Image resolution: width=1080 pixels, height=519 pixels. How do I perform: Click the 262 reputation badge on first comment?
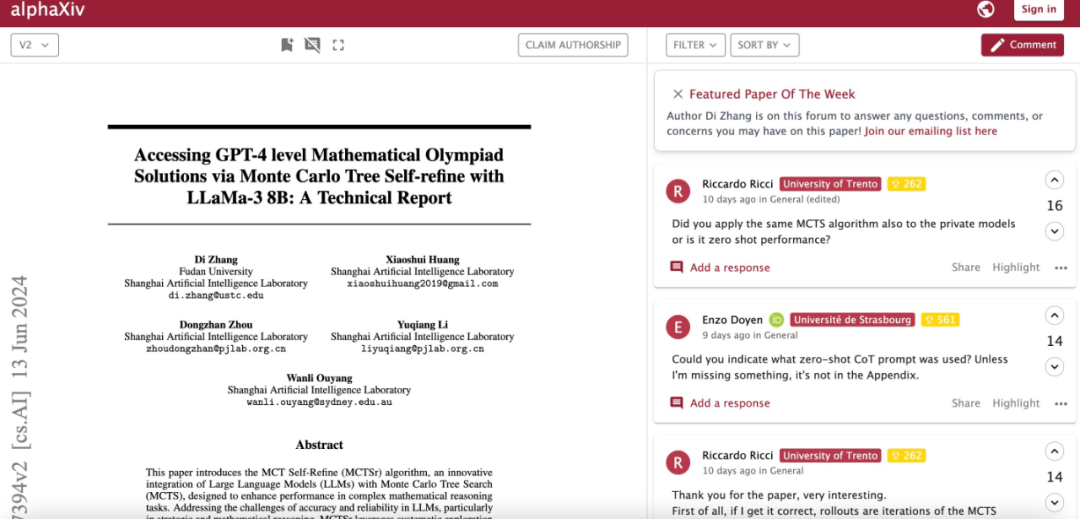coord(906,184)
